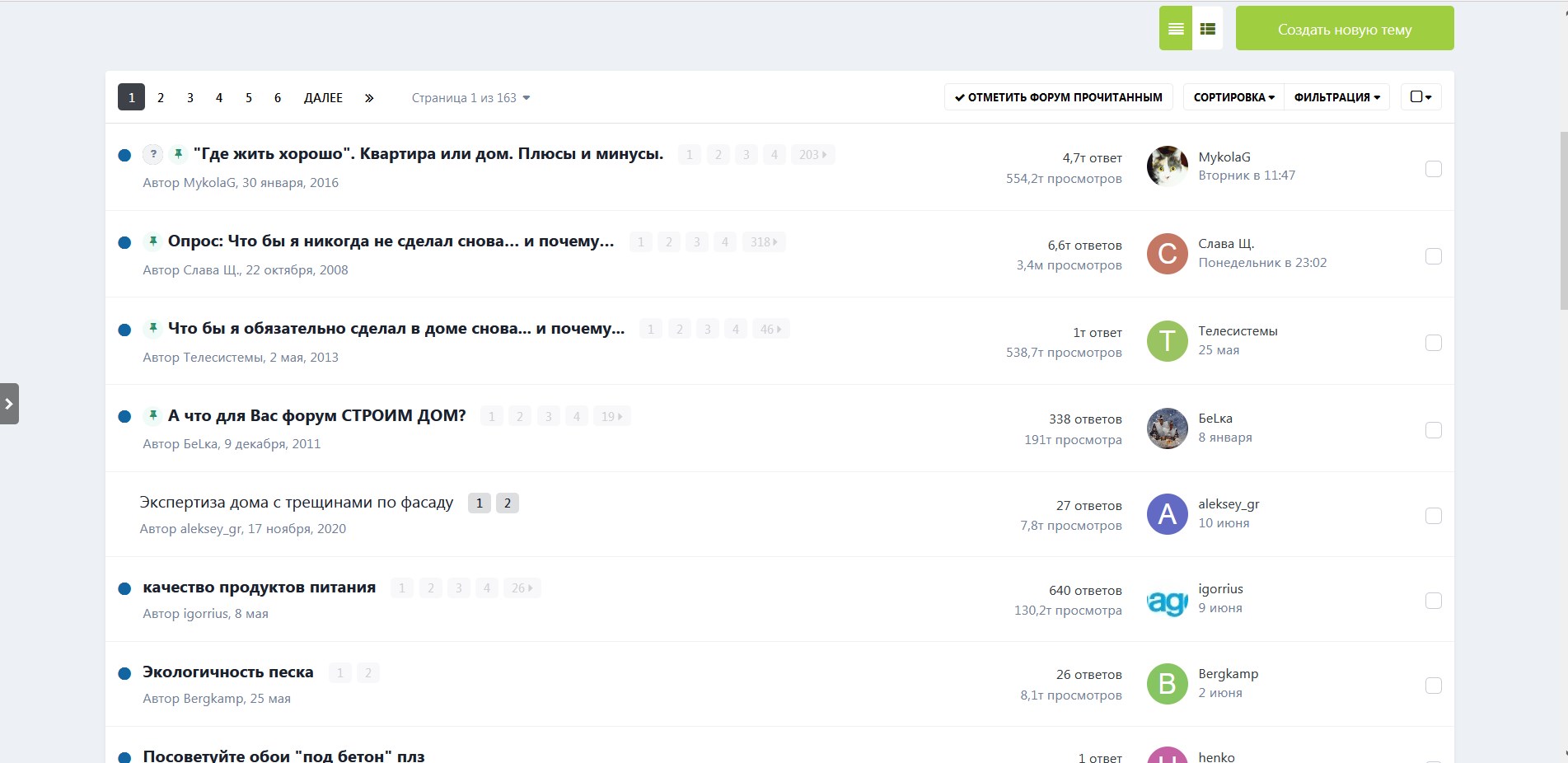Open topic "Посоветуйте обои под бетон плз"
This screenshot has width=1568, height=763.
click(x=283, y=756)
